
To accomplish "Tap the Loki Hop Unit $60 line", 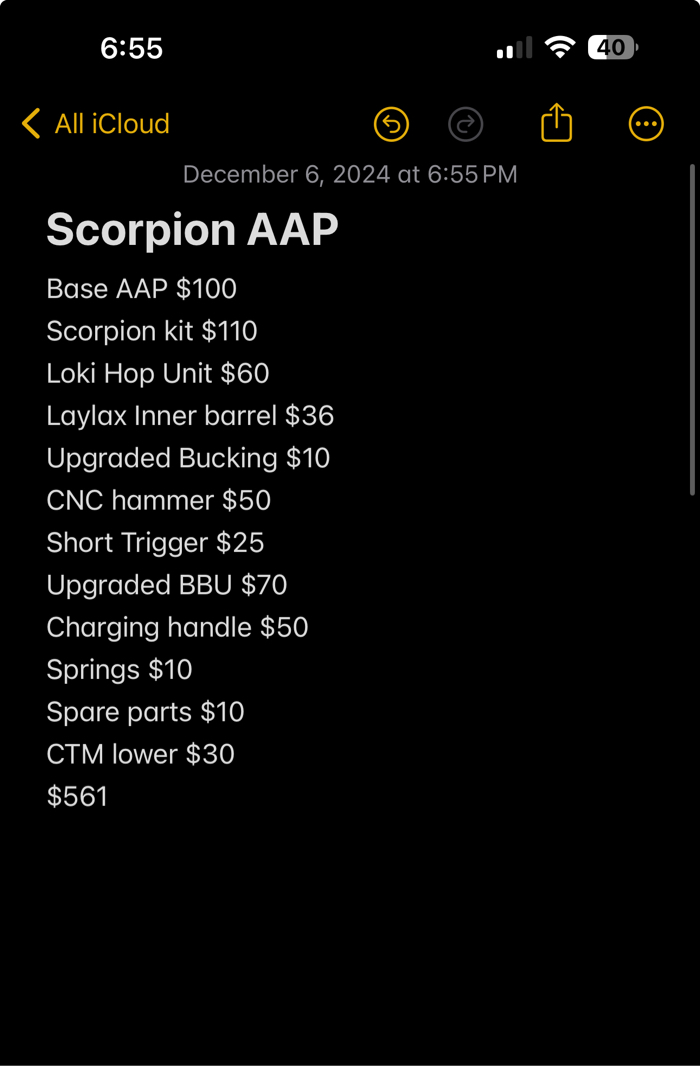I will (x=157, y=374).
